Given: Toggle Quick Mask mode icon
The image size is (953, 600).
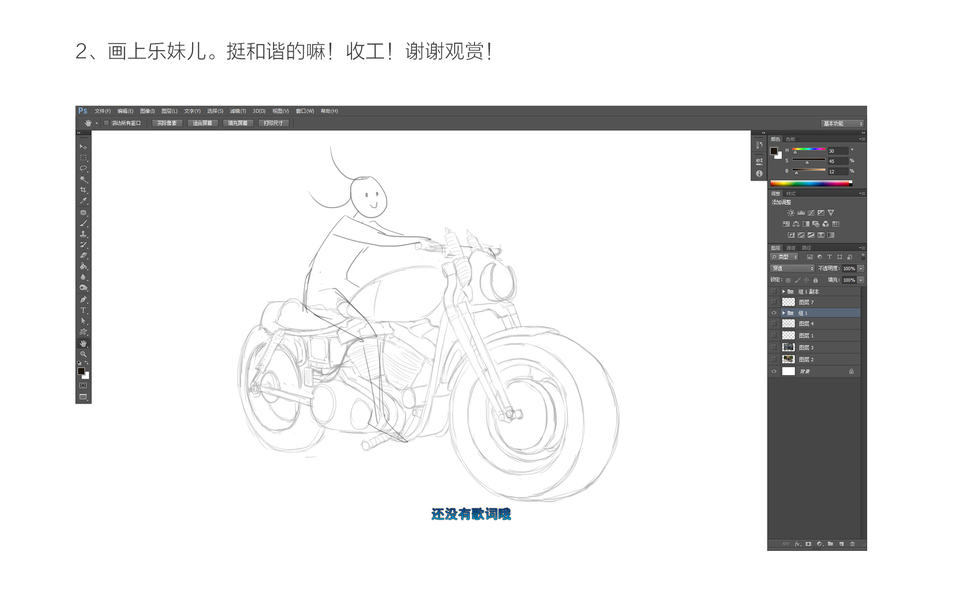Looking at the screenshot, I should coord(83,385).
